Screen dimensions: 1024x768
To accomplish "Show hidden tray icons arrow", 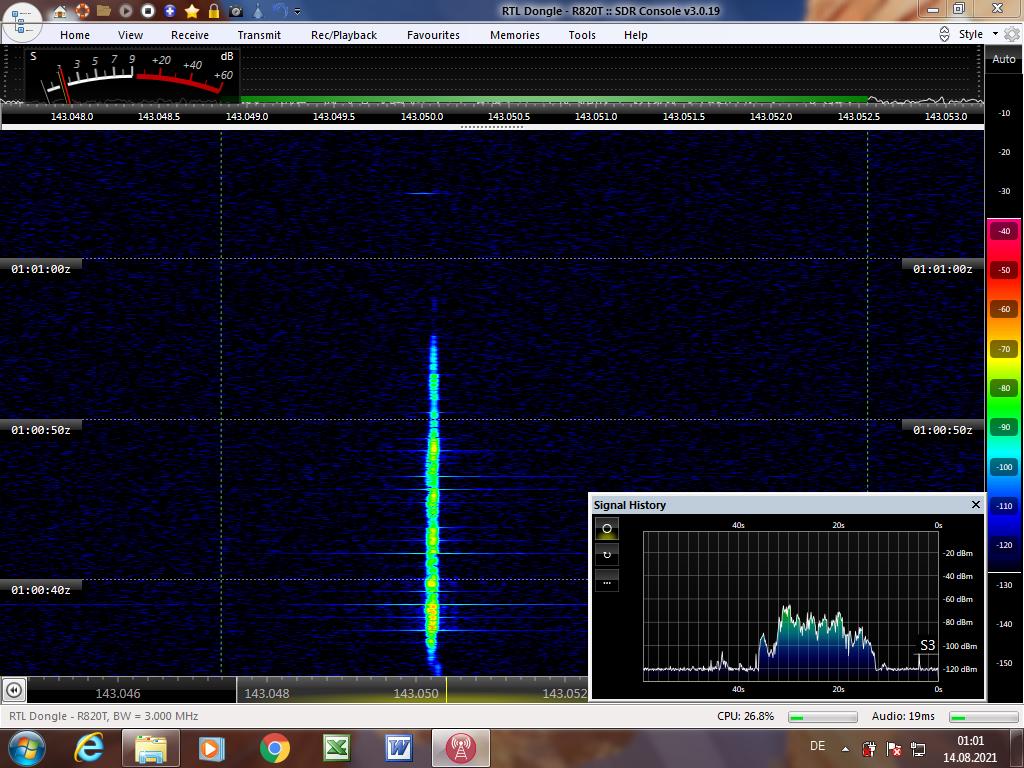I will pyautogui.click(x=845, y=749).
